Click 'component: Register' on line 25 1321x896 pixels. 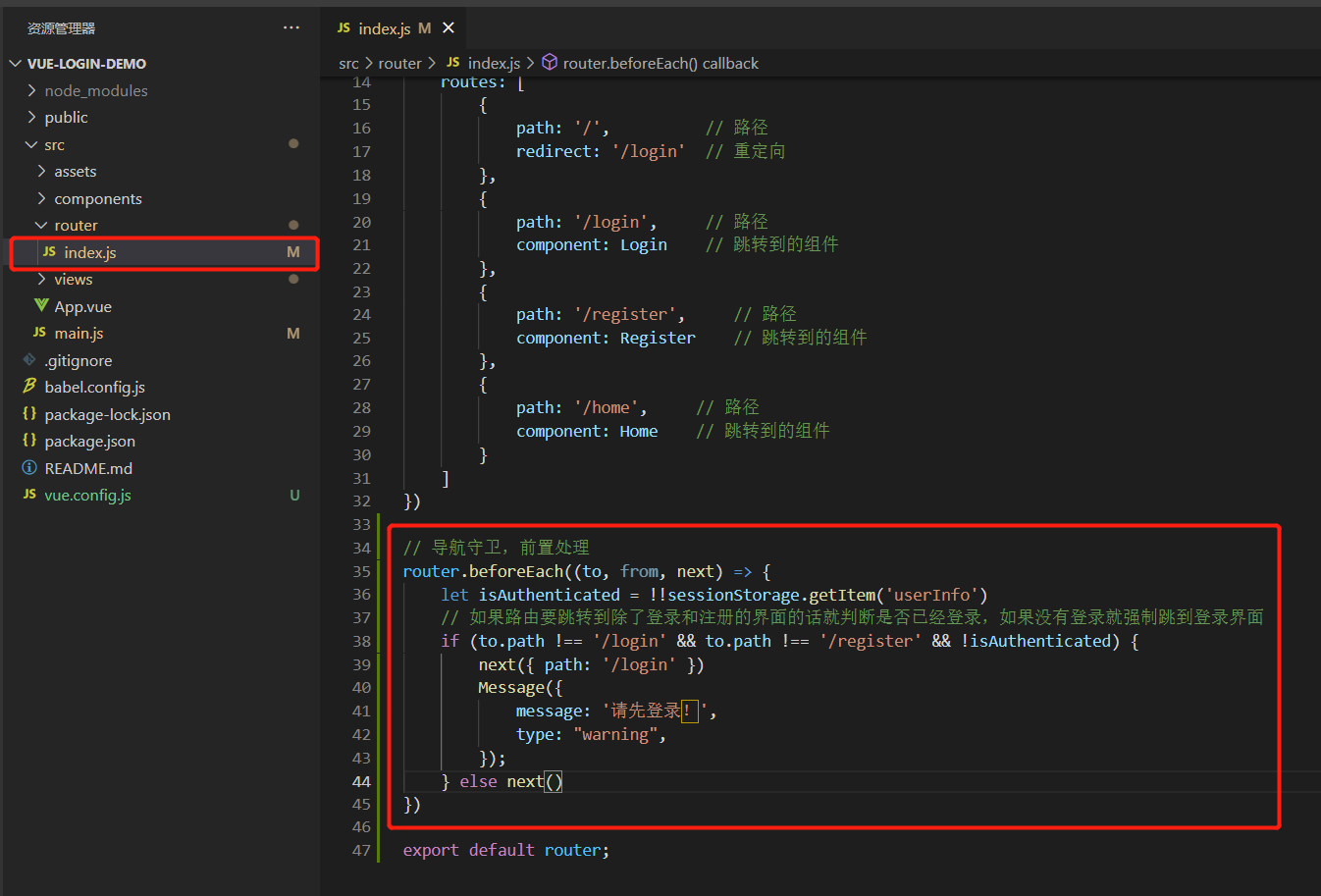606,338
